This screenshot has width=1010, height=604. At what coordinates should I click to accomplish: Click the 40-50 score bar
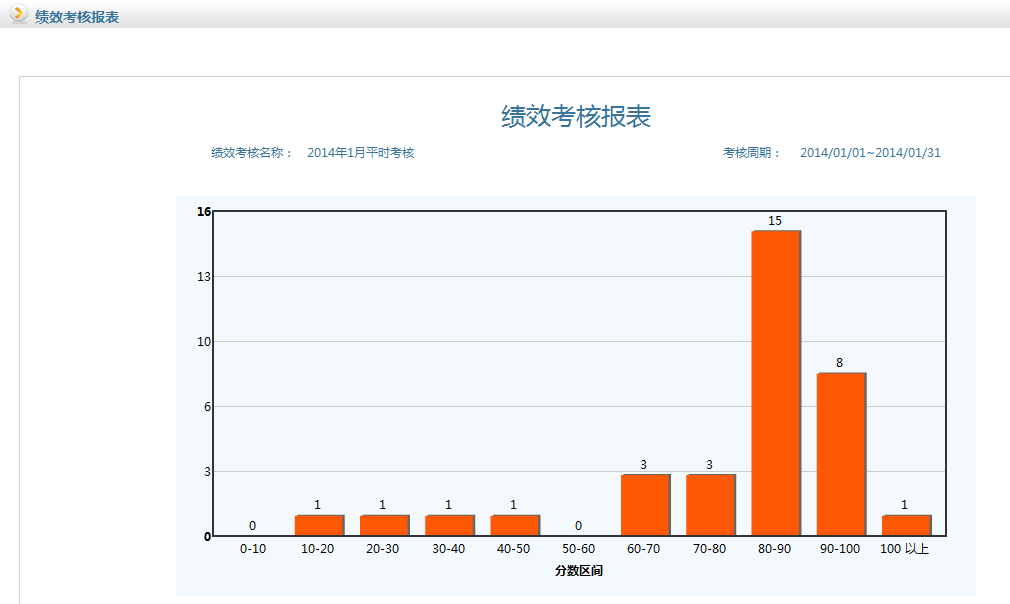click(514, 522)
